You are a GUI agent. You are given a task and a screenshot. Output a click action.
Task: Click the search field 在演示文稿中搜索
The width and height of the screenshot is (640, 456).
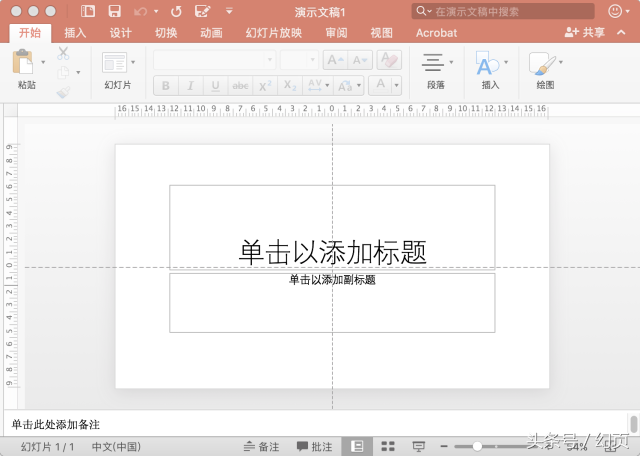(503, 11)
